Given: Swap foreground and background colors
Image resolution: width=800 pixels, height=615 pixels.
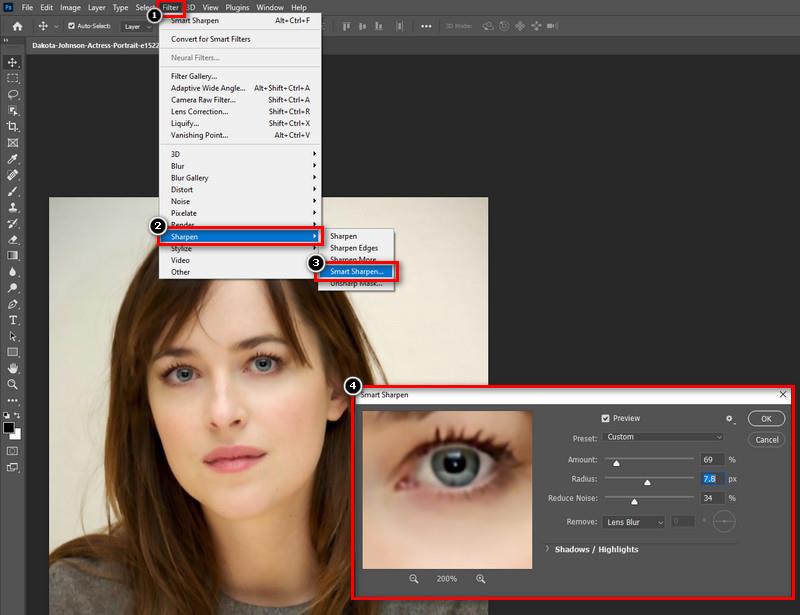Looking at the screenshot, I should [x=17, y=415].
